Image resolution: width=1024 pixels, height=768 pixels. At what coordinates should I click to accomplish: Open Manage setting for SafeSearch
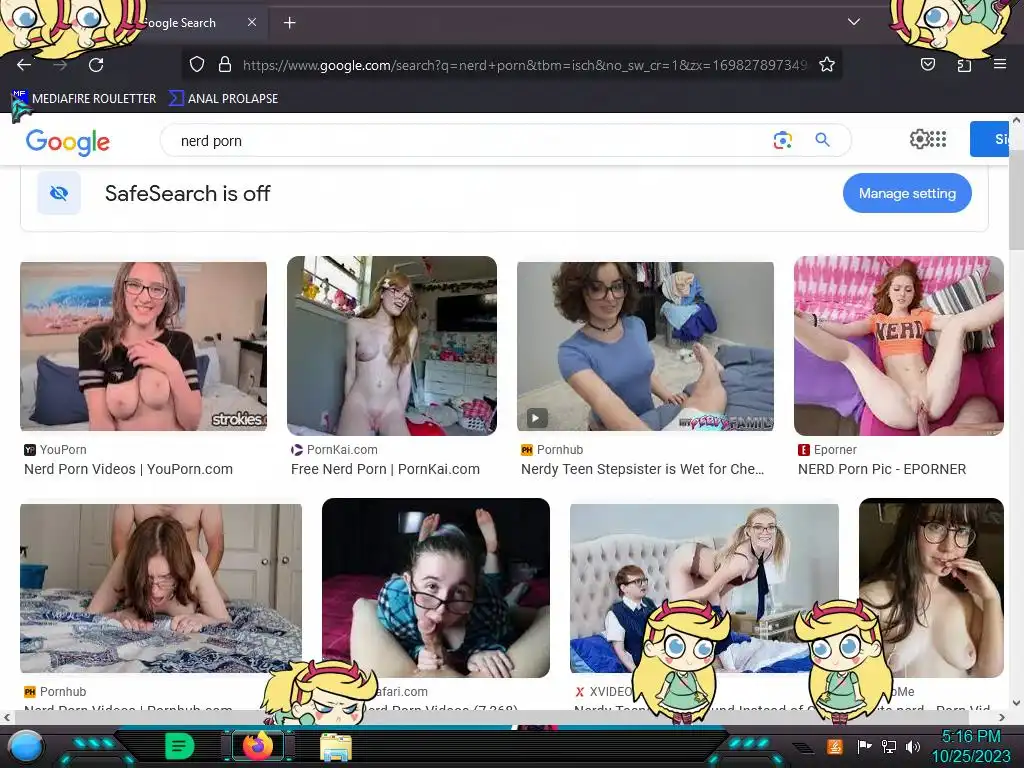pos(907,193)
